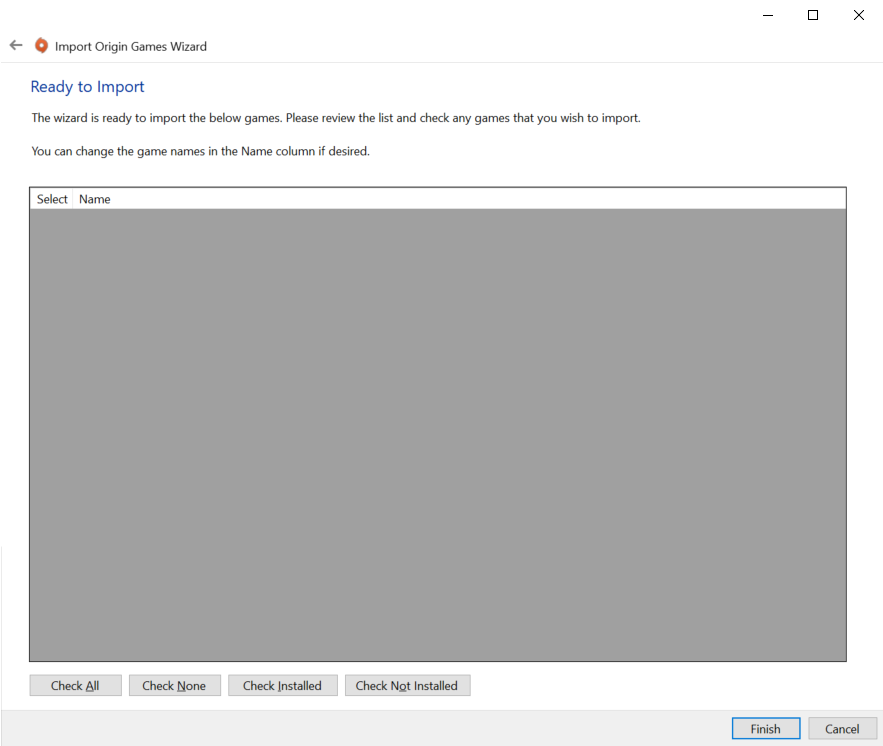This screenshot has width=883, height=746.
Task: Go back using the back arrow
Action: coord(16,46)
